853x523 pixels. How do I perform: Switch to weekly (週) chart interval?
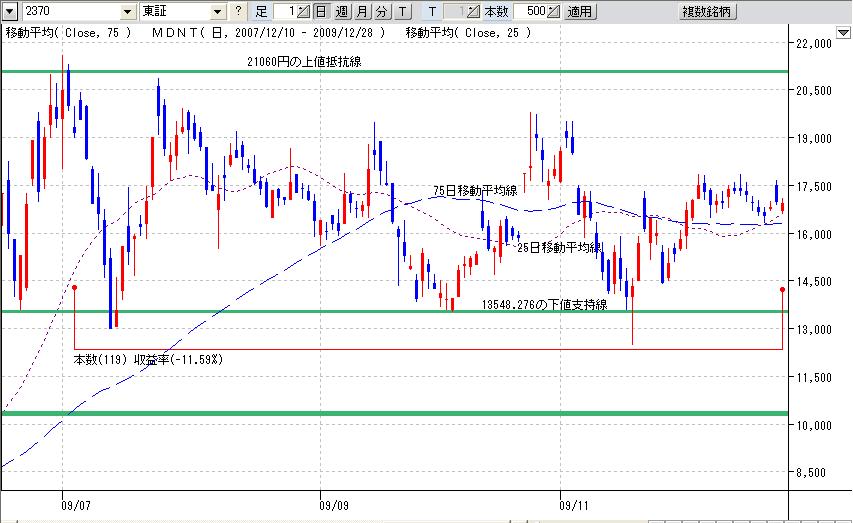pyautogui.click(x=342, y=12)
